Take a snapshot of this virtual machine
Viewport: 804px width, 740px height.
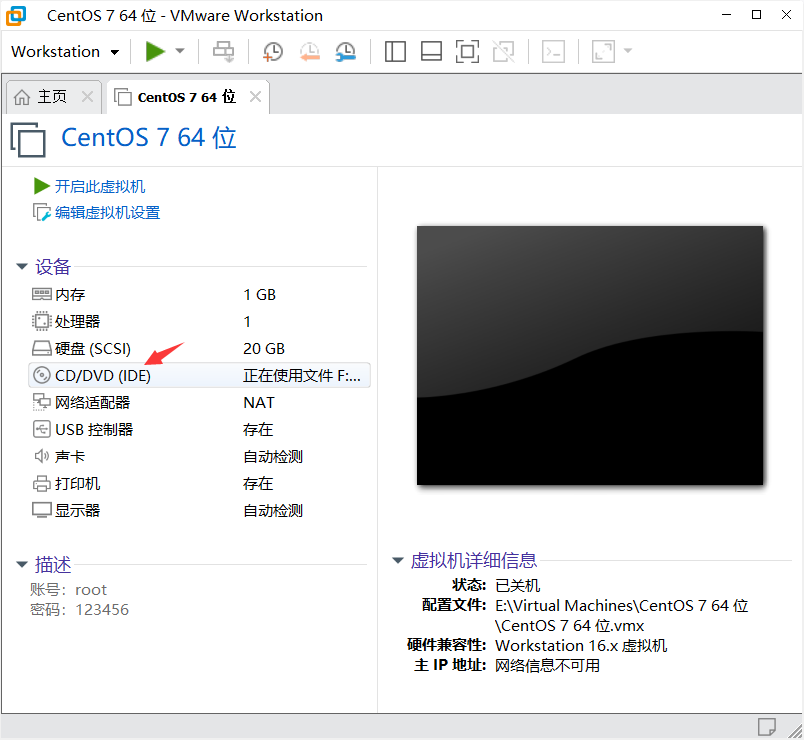272,52
